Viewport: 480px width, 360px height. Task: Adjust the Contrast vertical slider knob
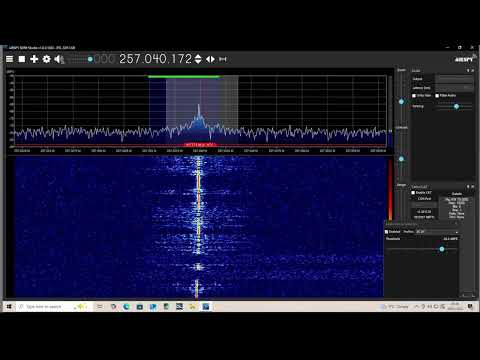click(401, 159)
